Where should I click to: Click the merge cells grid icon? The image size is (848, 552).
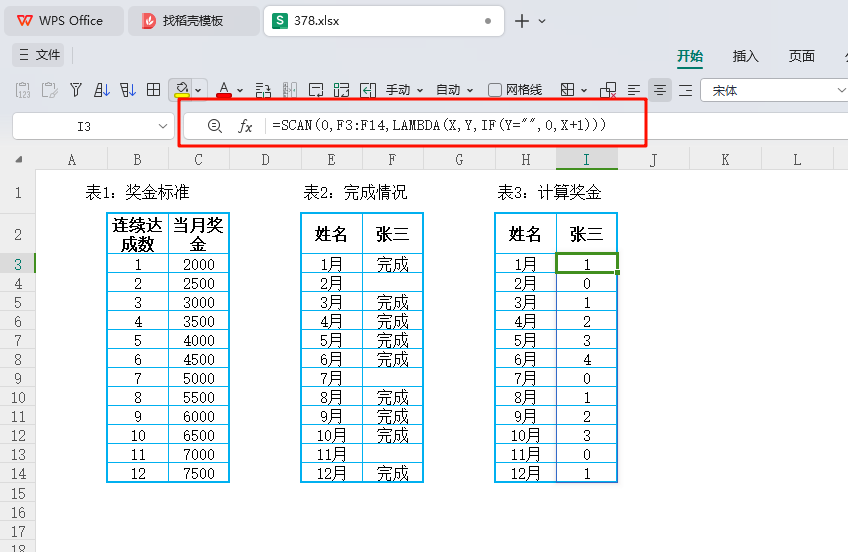[x=567, y=90]
